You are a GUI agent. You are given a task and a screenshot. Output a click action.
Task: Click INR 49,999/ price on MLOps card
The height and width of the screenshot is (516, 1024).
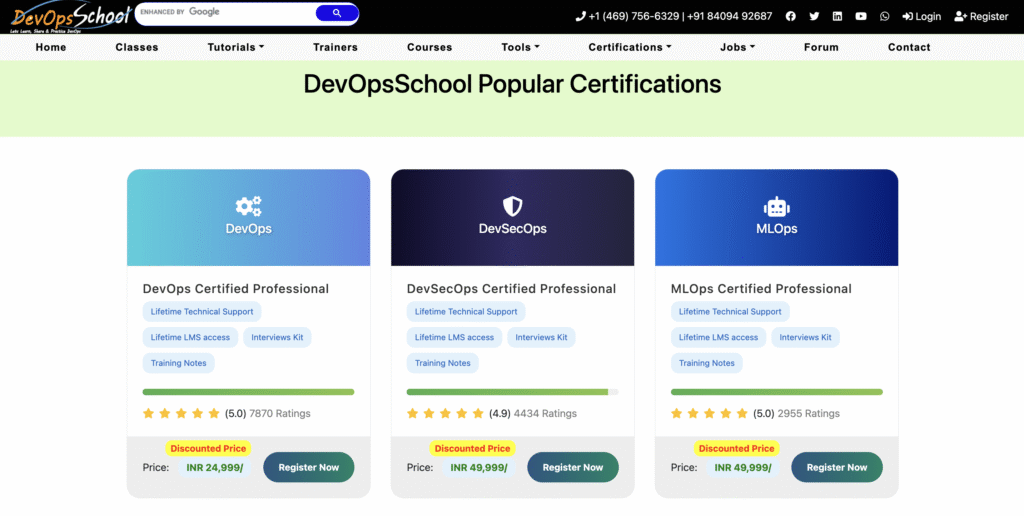(x=743, y=467)
